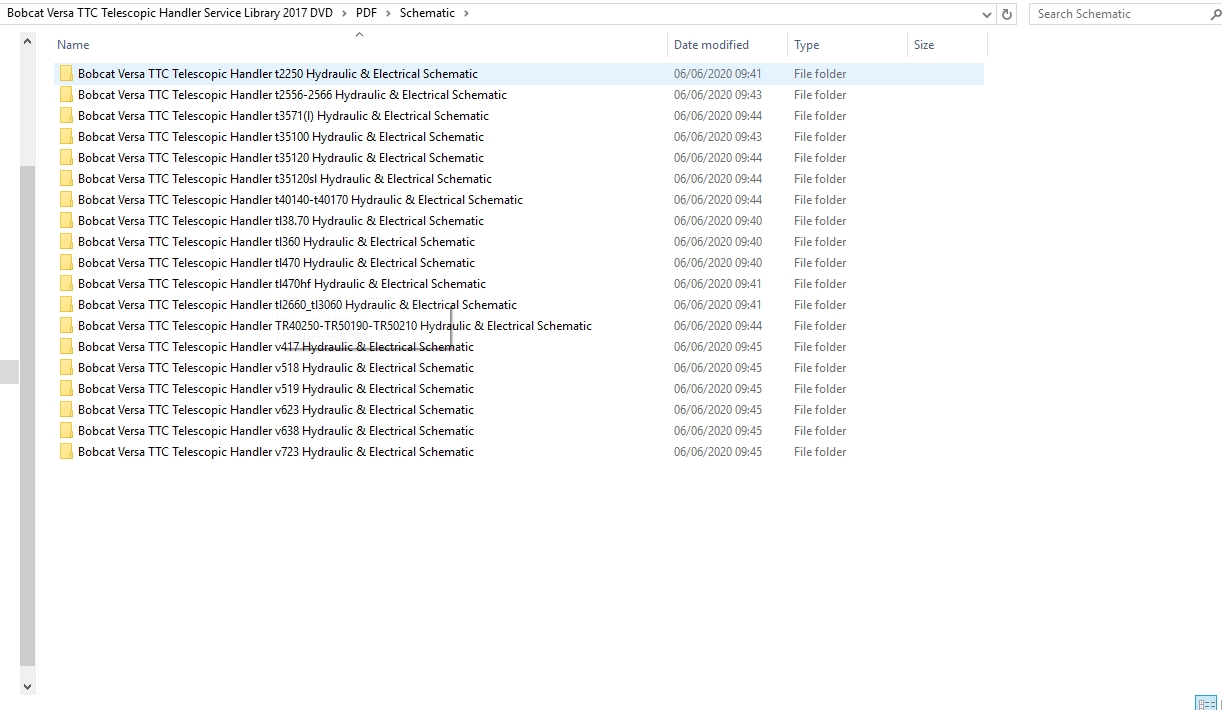Click the tl38.70 folder icon

(x=66, y=221)
